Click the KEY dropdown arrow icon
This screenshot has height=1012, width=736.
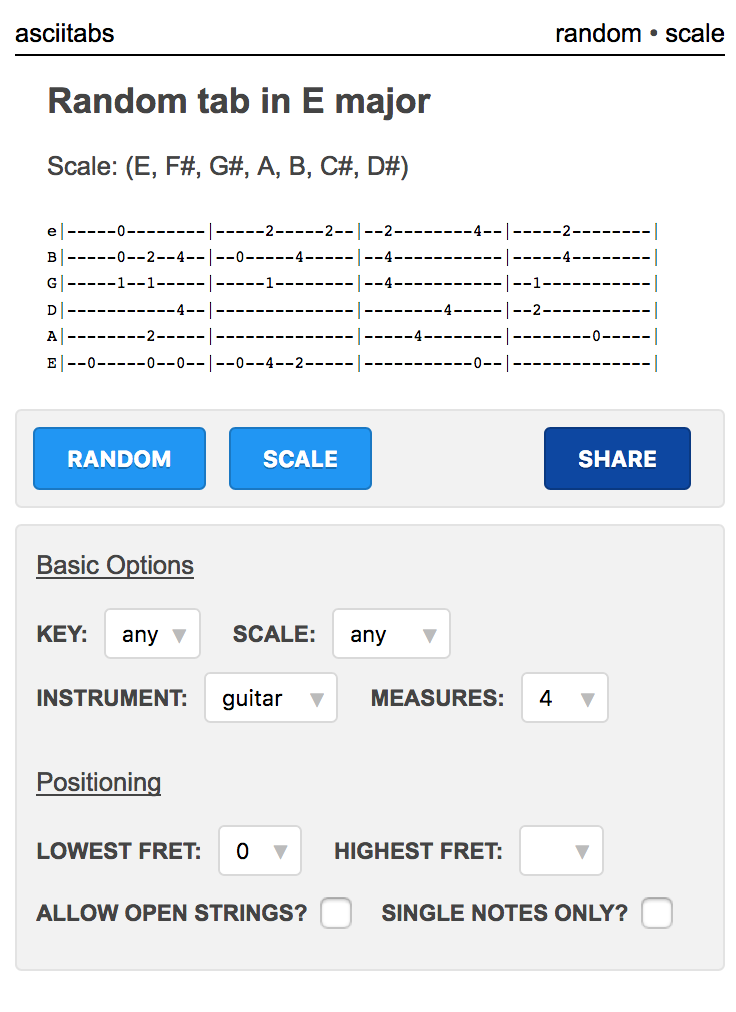tap(179, 636)
